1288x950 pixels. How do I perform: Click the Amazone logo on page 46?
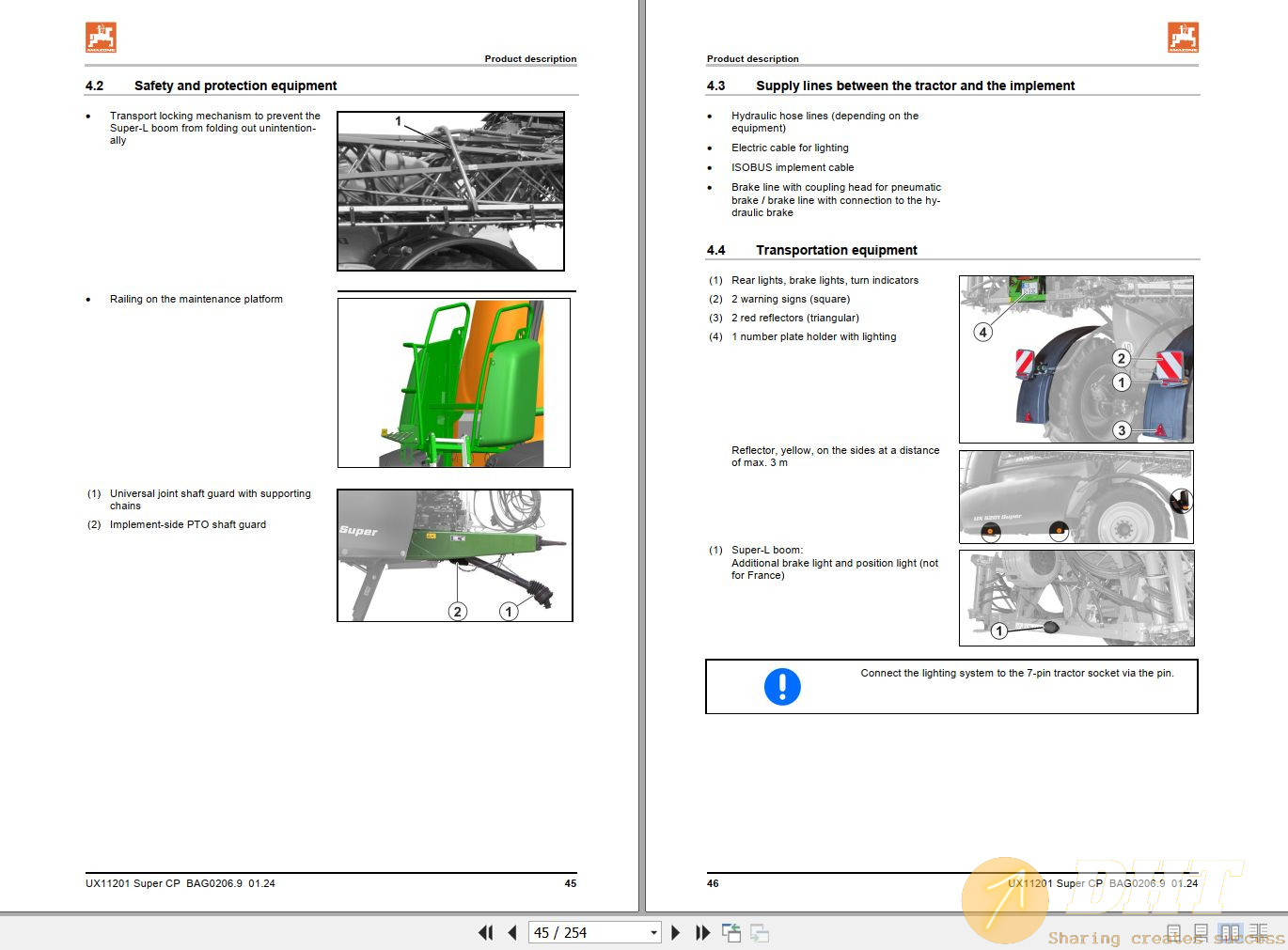pyautogui.click(x=1183, y=38)
